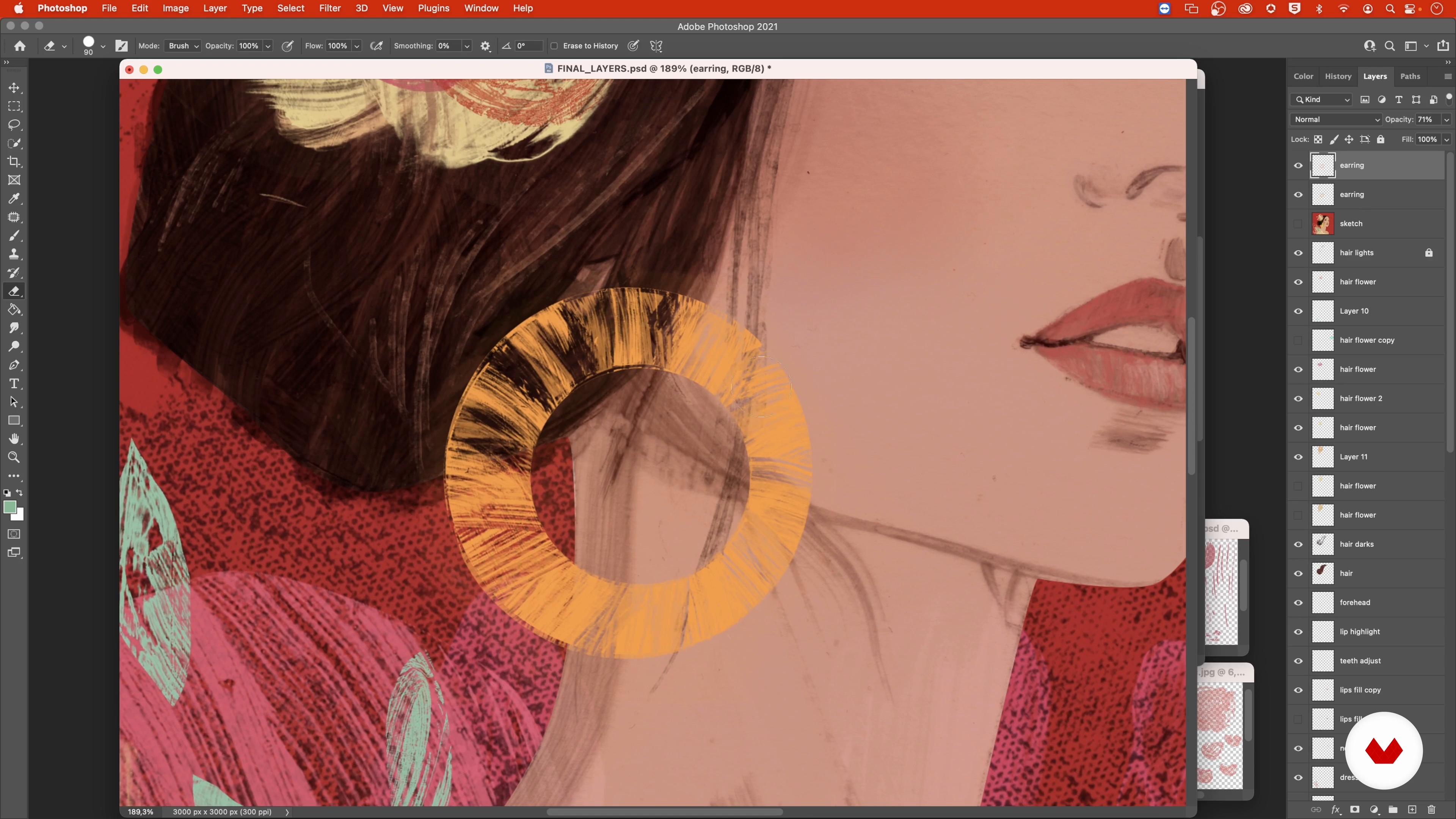This screenshot has height=819, width=1456.
Task: Open the brush preset picker arrow
Action: (x=103, y=46)
